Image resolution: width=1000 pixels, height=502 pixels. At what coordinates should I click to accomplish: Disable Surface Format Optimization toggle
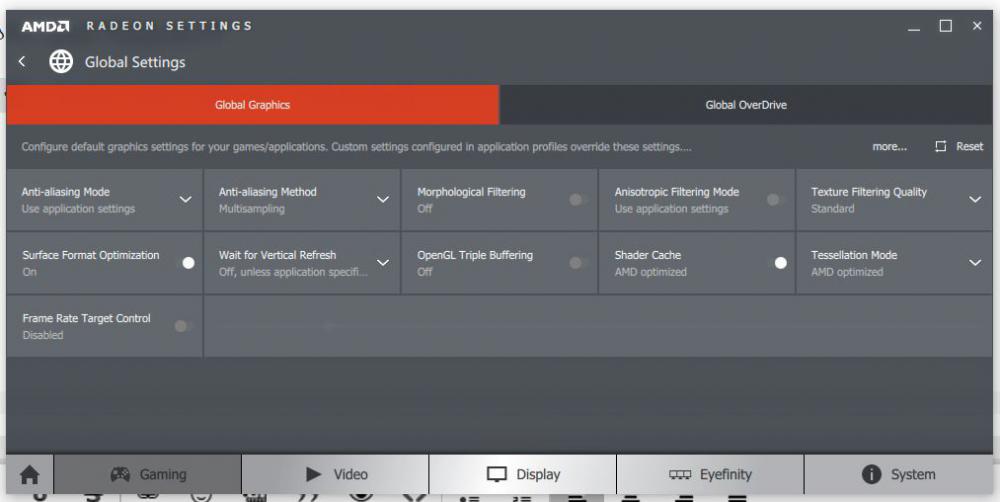187,263
